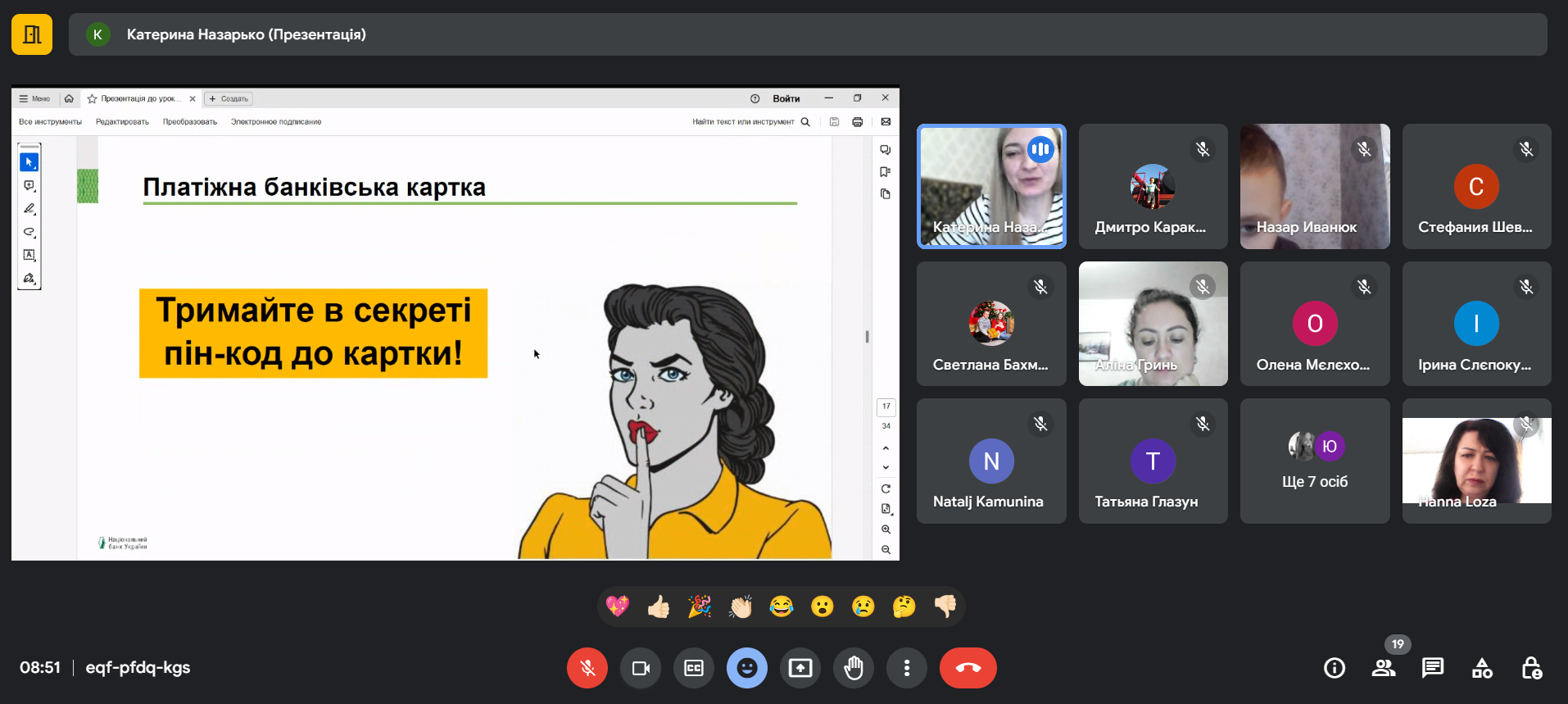Open the 'Редактировать' menu in shared window

122,122
